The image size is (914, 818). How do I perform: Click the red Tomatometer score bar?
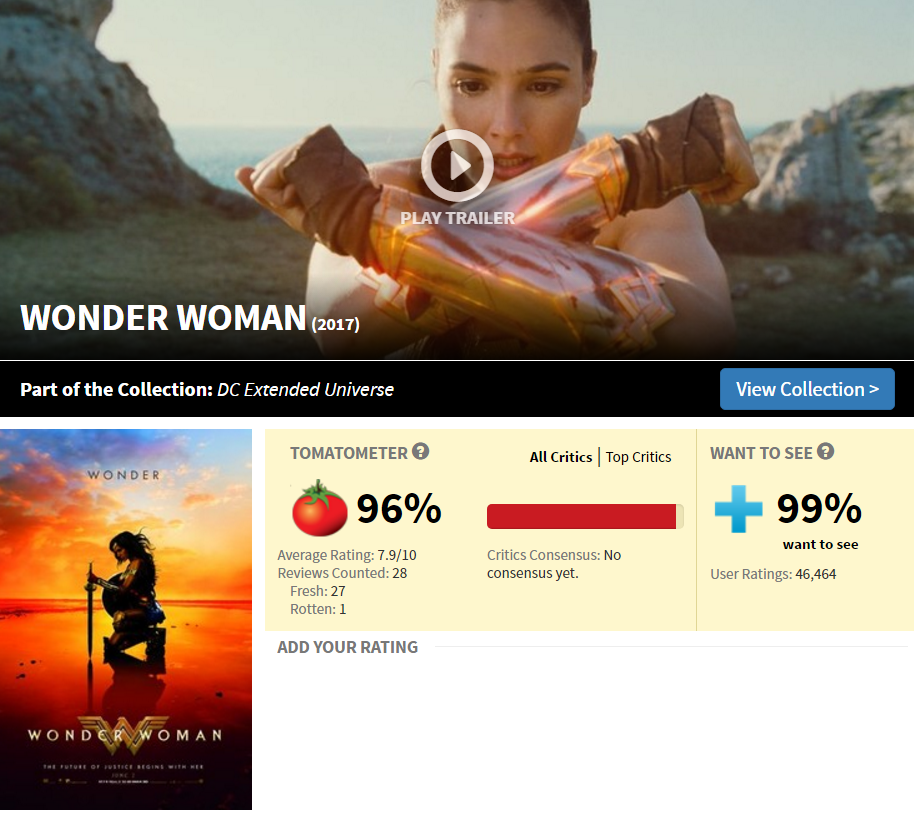pyautogui.click(x=585, y=517)
